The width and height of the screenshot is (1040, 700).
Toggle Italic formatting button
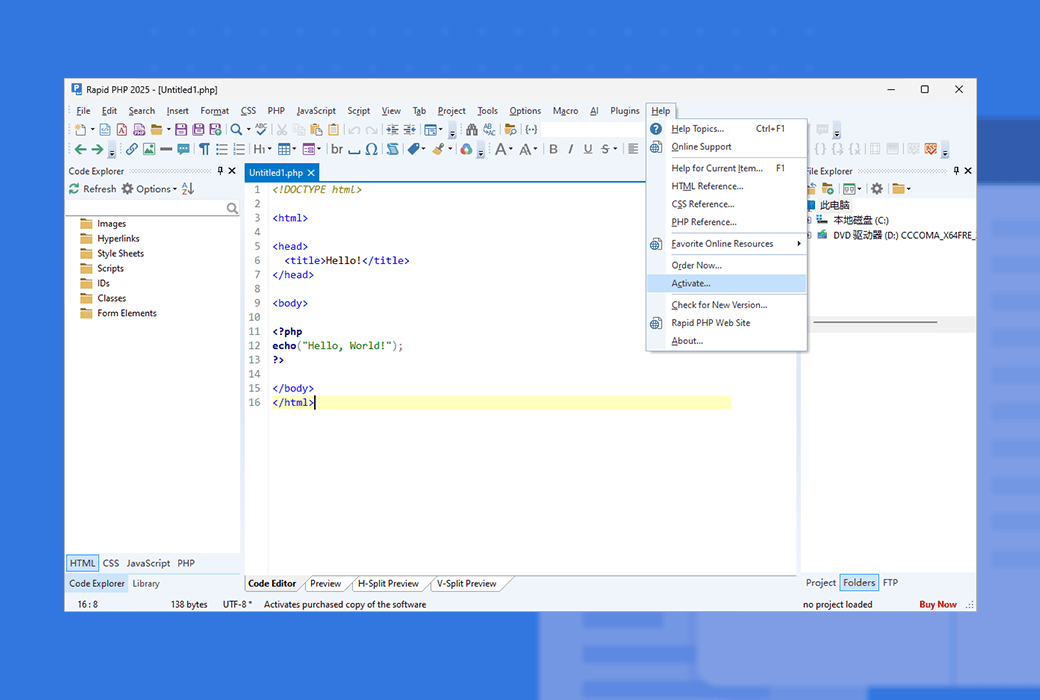[570, 149]
